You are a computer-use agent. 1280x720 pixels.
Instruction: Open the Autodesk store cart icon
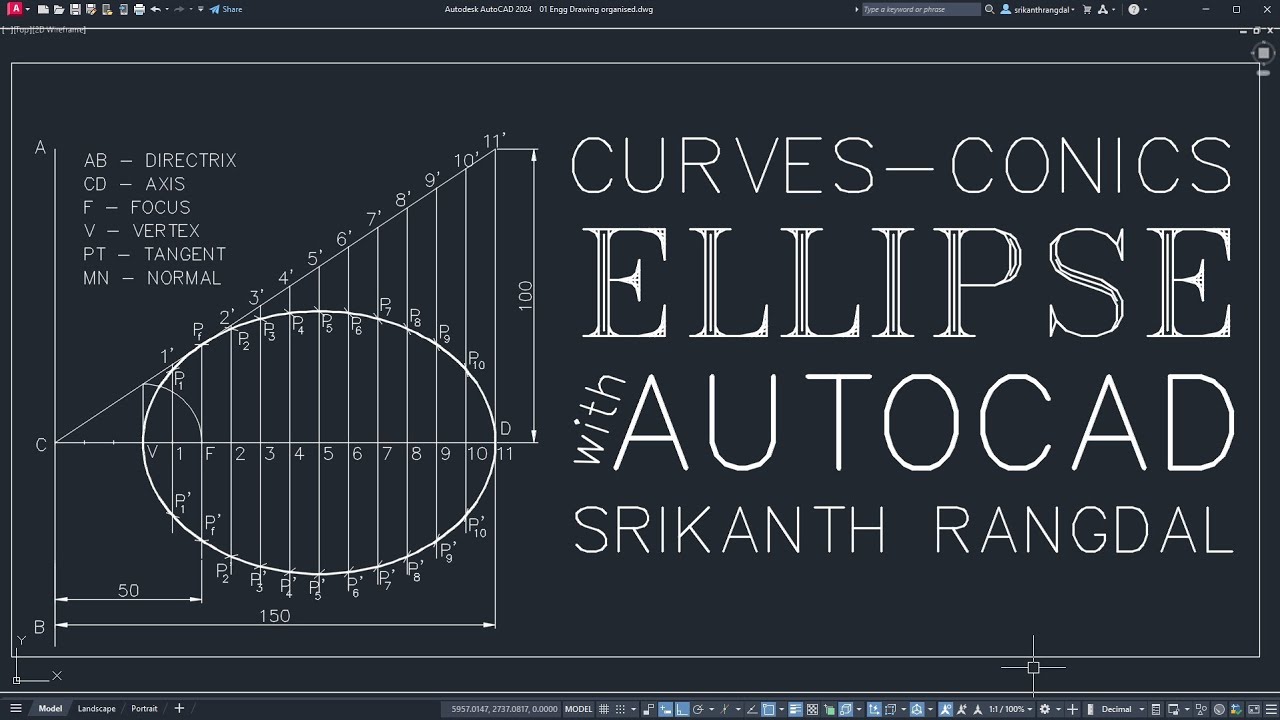tap(1087, 9)
